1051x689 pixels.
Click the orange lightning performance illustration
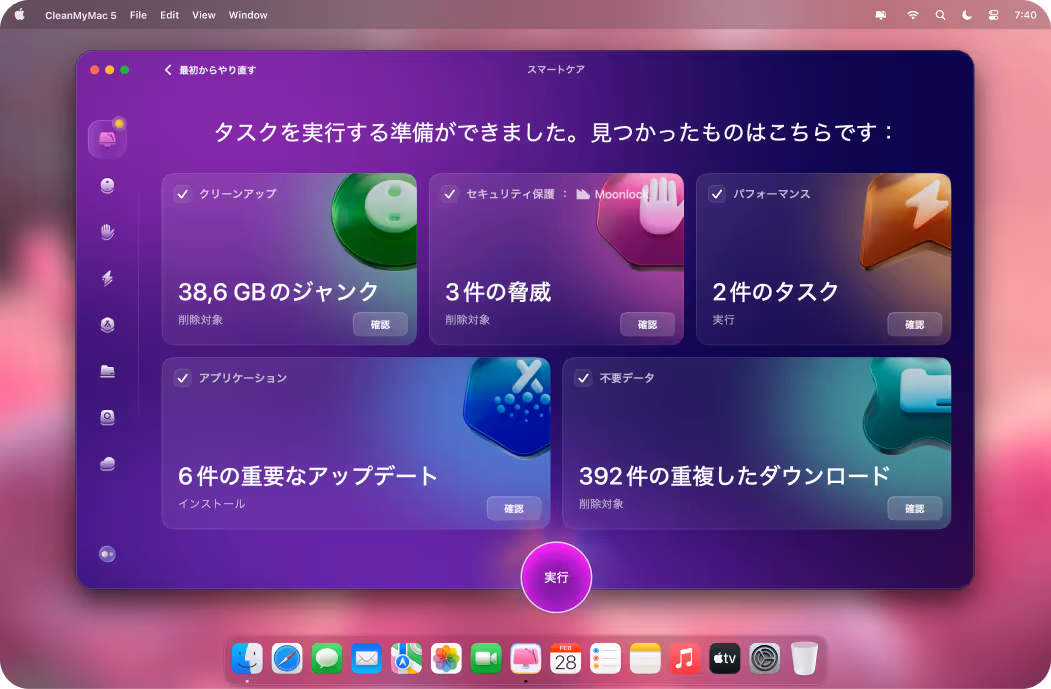pyautogui.click(x=906, y=221)
